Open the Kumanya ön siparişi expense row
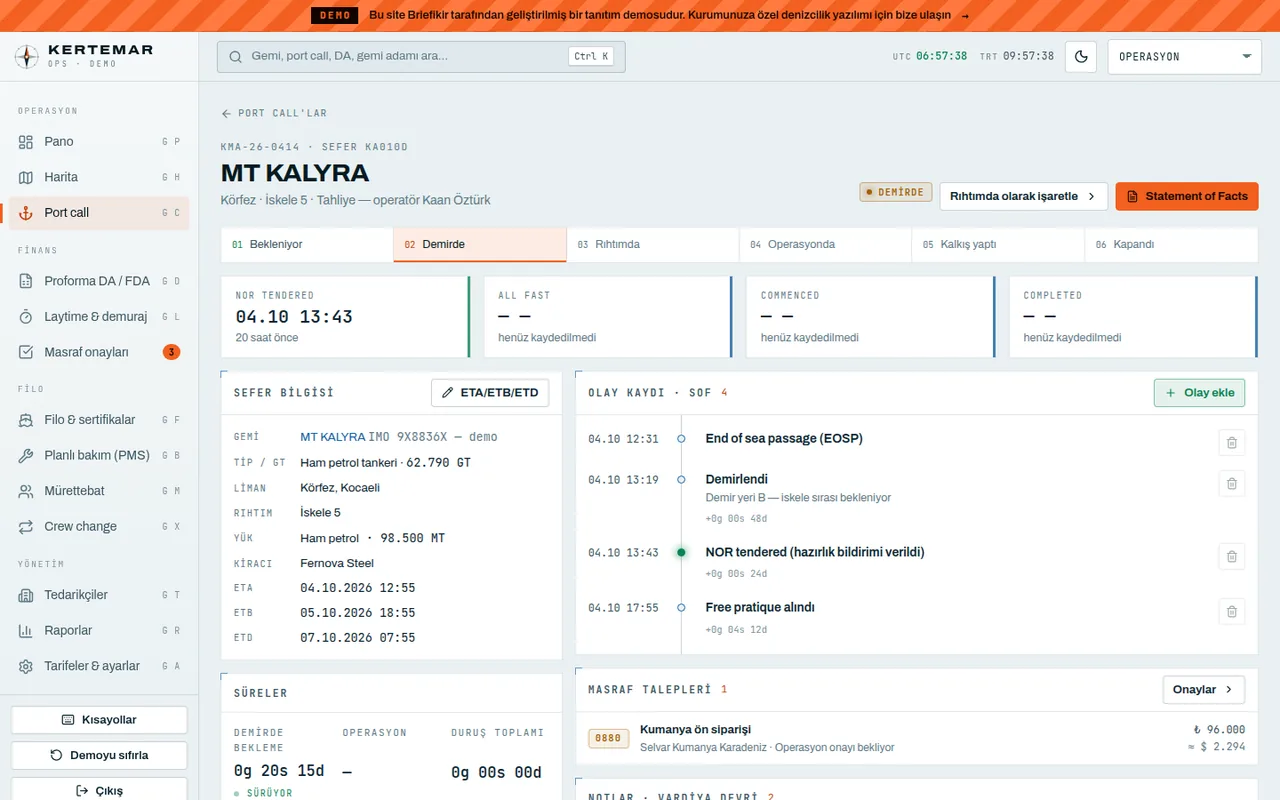This screenshot has height=800, width=1280. pos(917,739)
